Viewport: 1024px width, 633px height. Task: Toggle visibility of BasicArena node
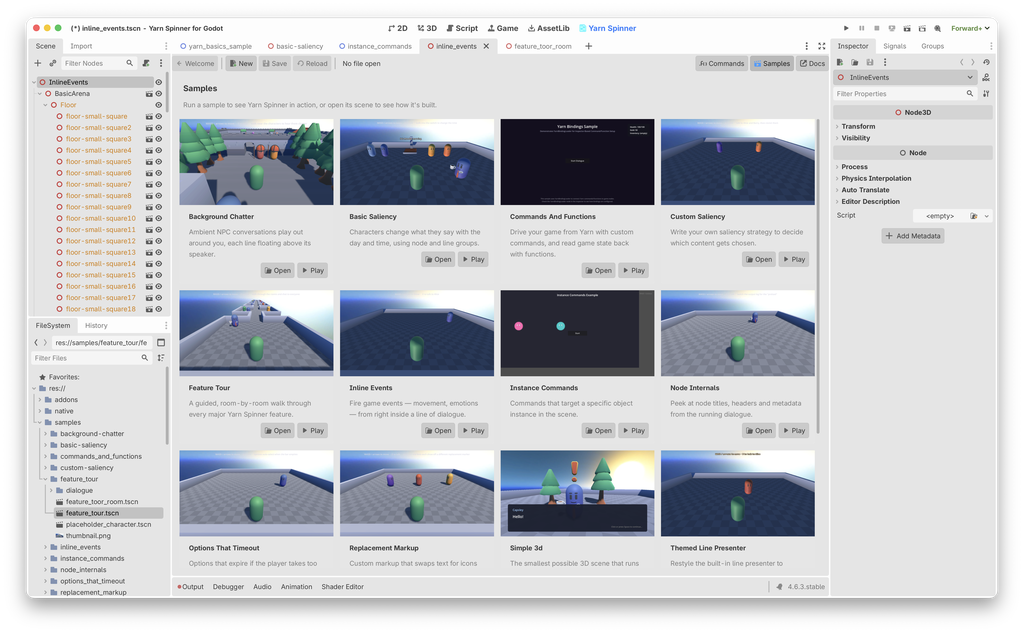(x=159, y=93)
